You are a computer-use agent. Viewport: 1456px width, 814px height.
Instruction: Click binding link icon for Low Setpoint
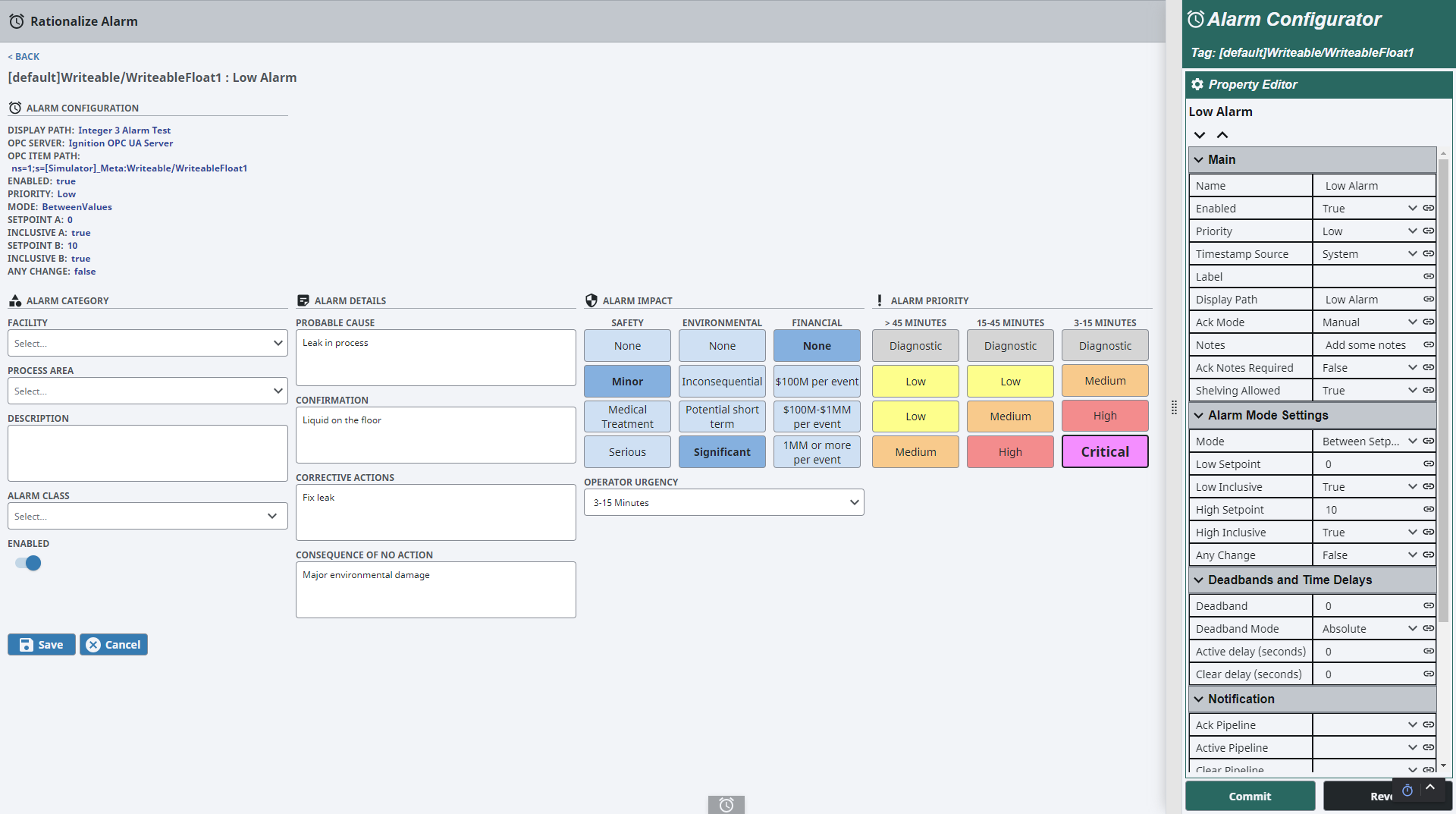coord(1428,464)
